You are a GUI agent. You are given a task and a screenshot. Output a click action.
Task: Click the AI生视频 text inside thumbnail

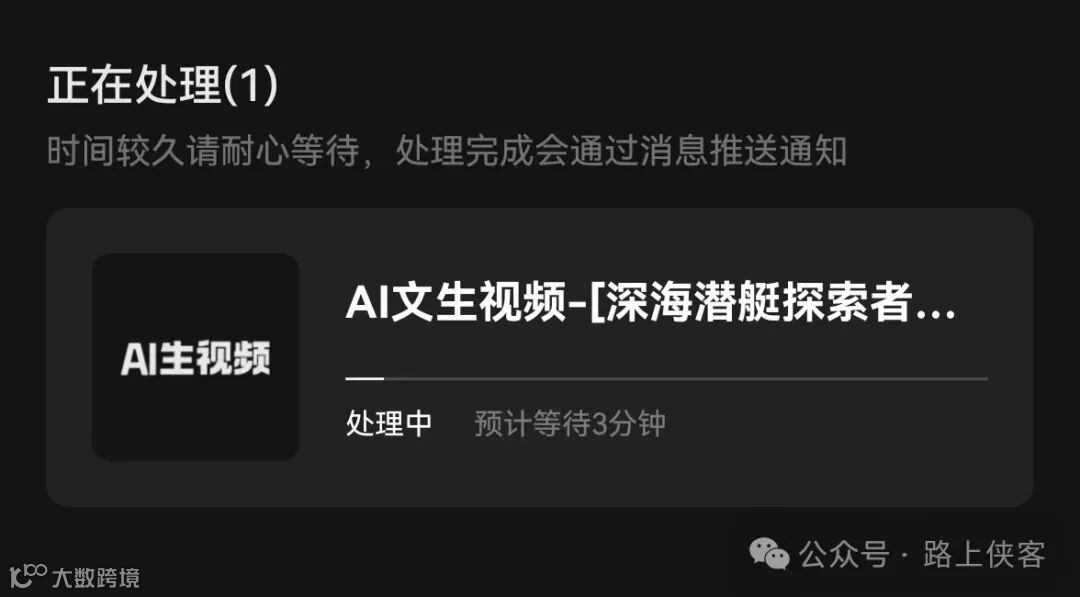196,359
